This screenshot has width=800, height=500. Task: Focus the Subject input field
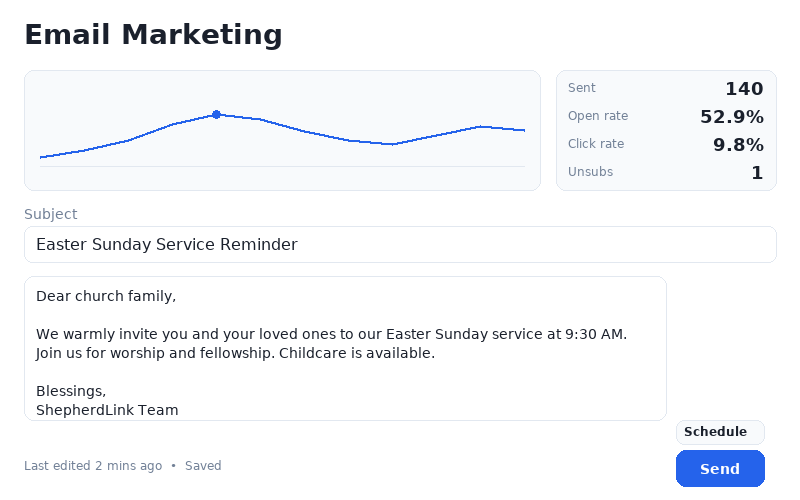(x=400, y=245)
